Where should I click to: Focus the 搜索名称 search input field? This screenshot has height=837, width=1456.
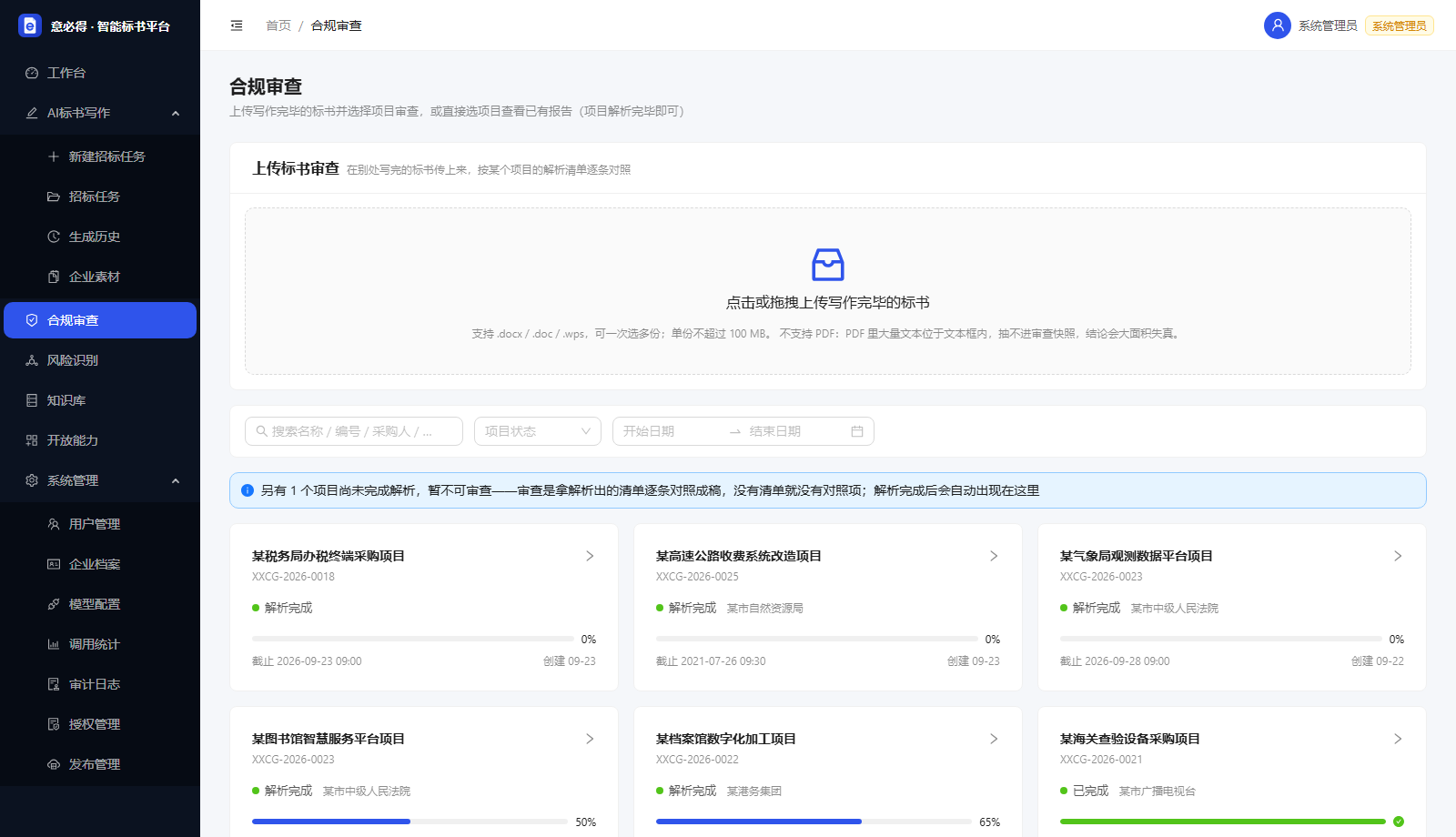(x=354, y=431)
